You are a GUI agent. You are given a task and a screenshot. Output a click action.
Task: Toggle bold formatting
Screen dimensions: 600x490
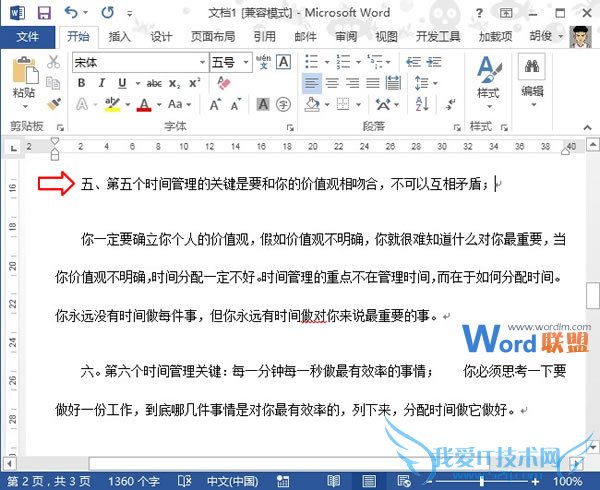pos(82,83)
